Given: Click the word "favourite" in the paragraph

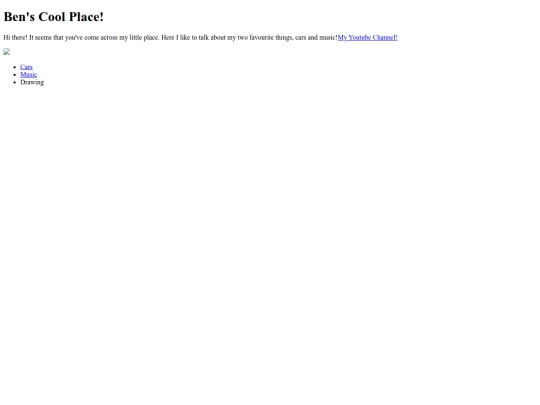Looking at the screenshot, I should click(x=261, y=38).
